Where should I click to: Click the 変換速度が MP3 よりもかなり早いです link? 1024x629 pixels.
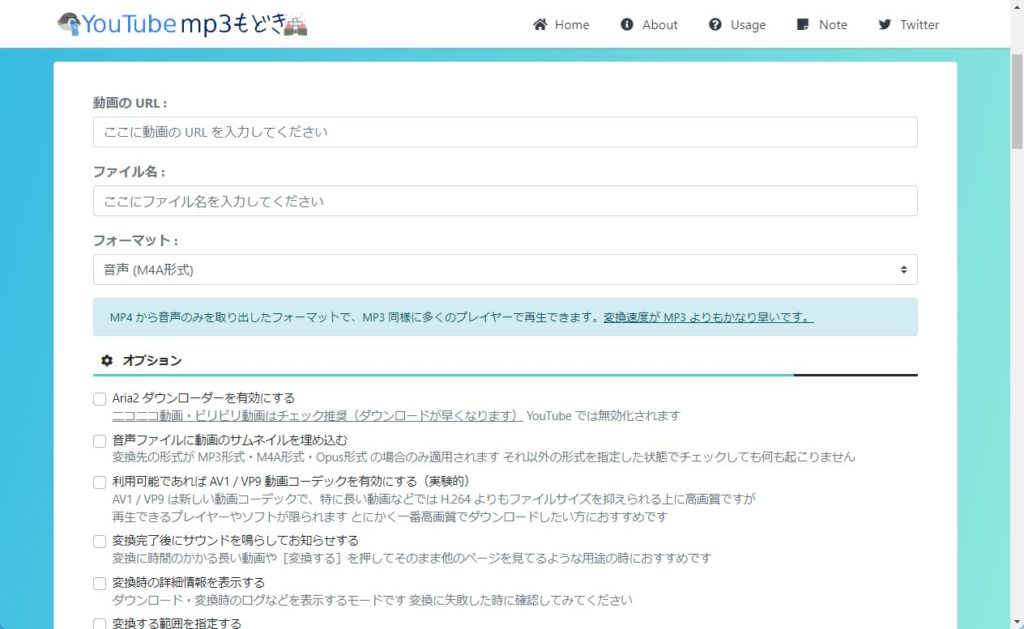708,318
